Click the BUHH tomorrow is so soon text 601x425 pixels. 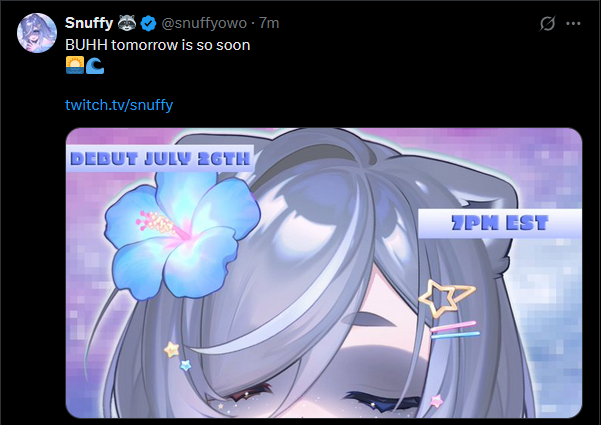158,45
